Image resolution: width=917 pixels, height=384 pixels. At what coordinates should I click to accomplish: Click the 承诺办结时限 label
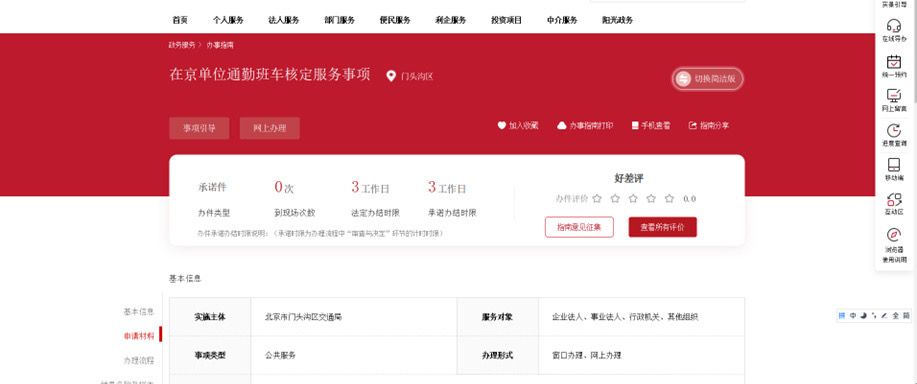[452, 213]
